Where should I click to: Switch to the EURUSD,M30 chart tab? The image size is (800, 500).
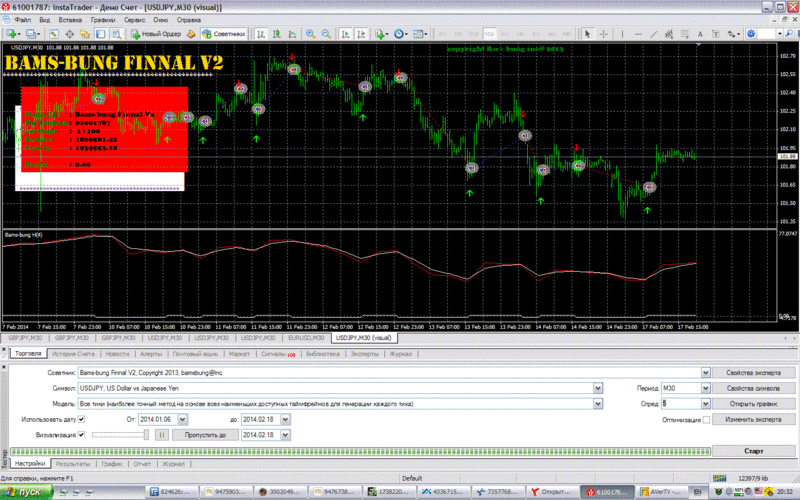click(306, 338)
